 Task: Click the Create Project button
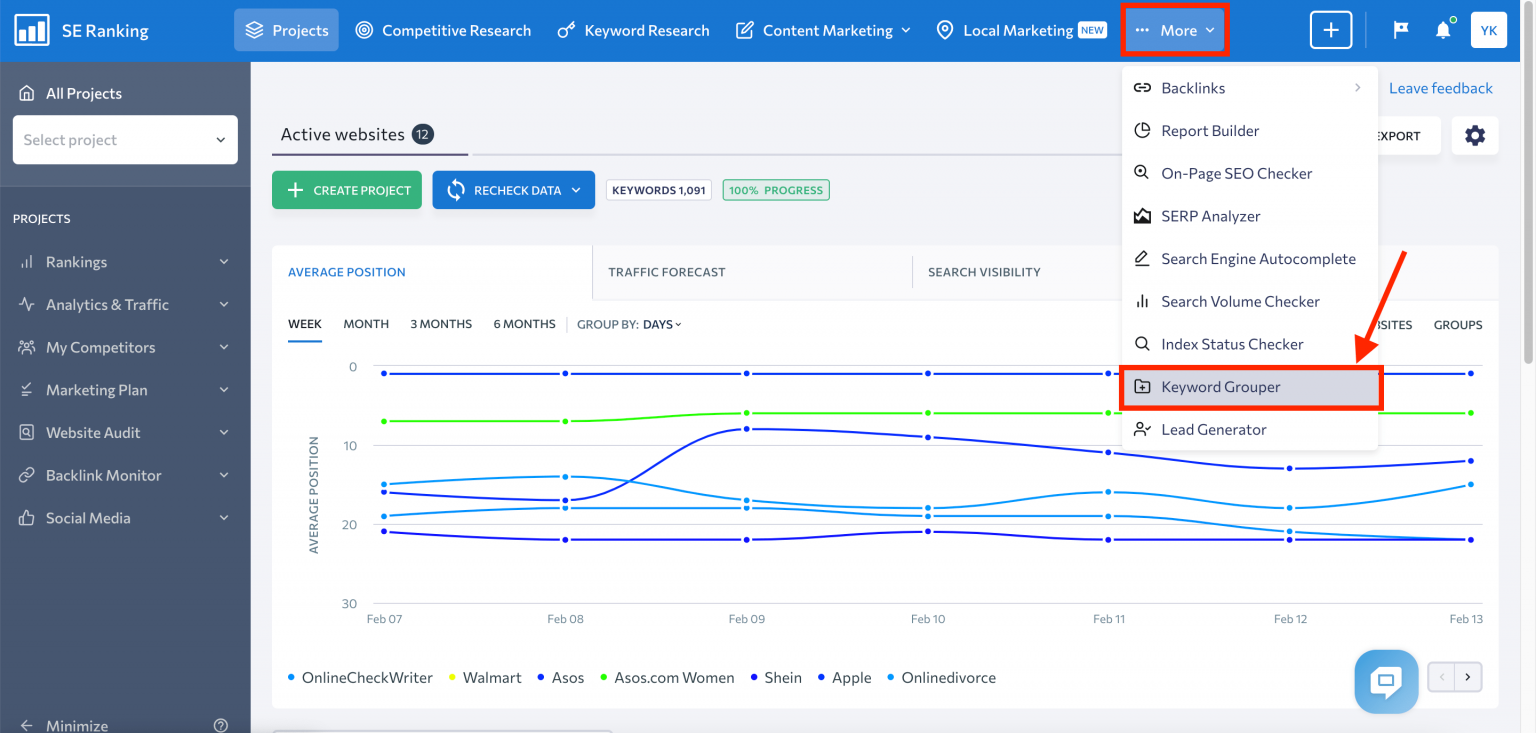tap(347, 189)
